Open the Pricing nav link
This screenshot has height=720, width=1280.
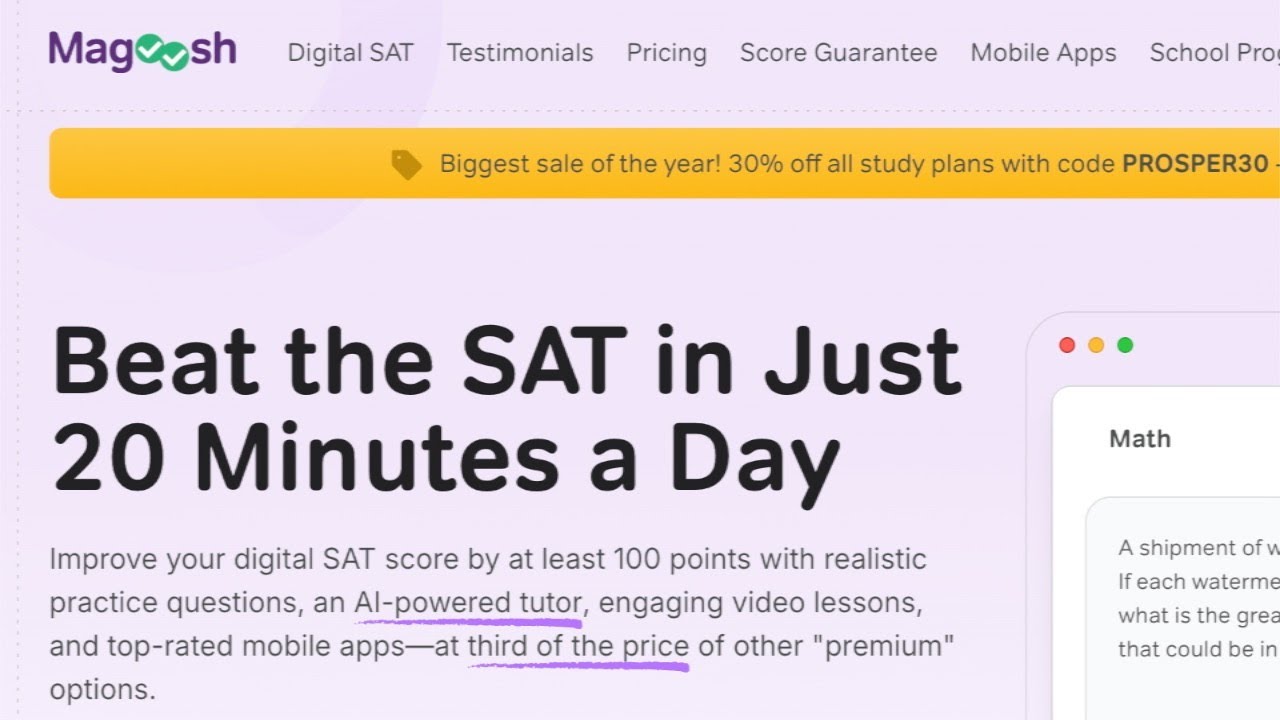pyautogui.click(x=666, y=53)
